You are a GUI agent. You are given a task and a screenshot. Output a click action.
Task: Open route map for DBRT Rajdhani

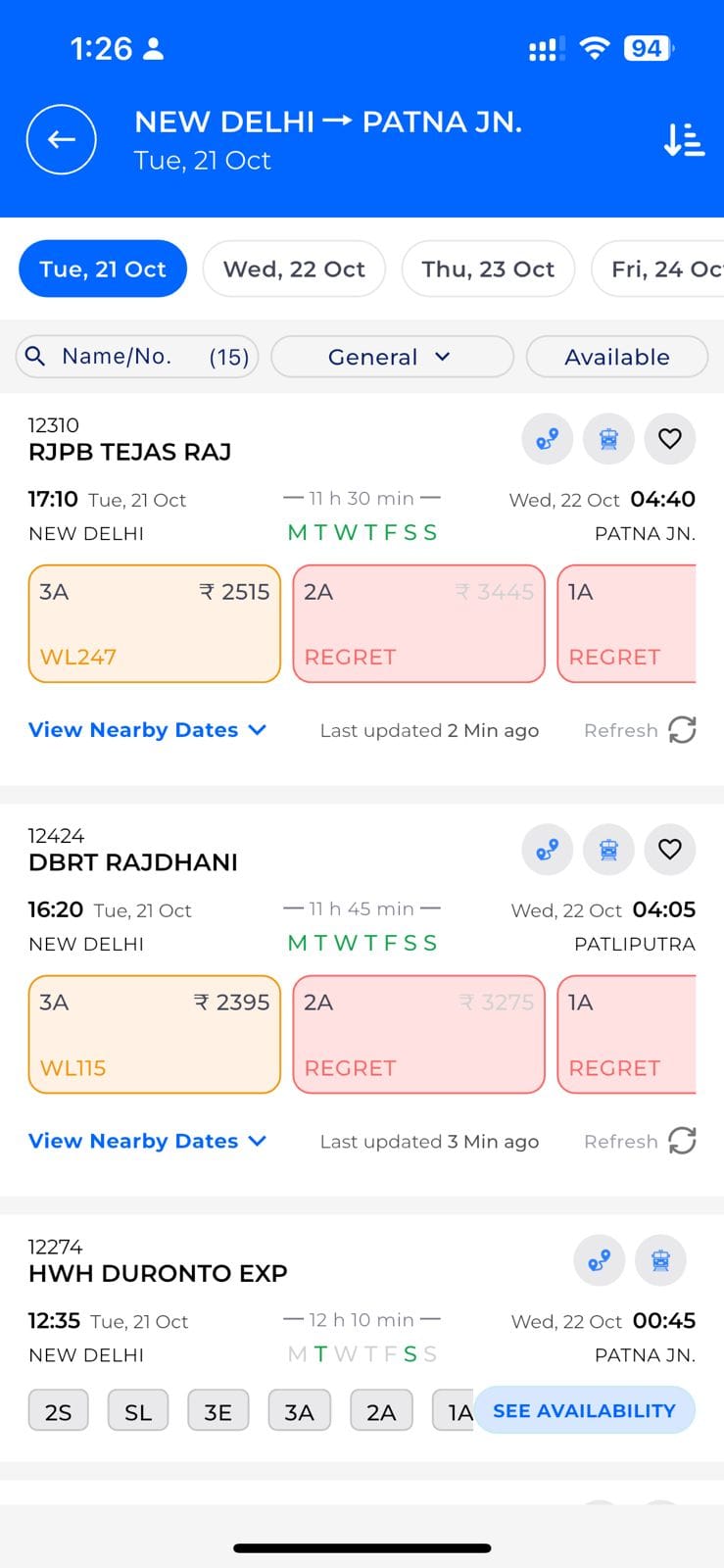pyautogui.click(x=547, y=849)
